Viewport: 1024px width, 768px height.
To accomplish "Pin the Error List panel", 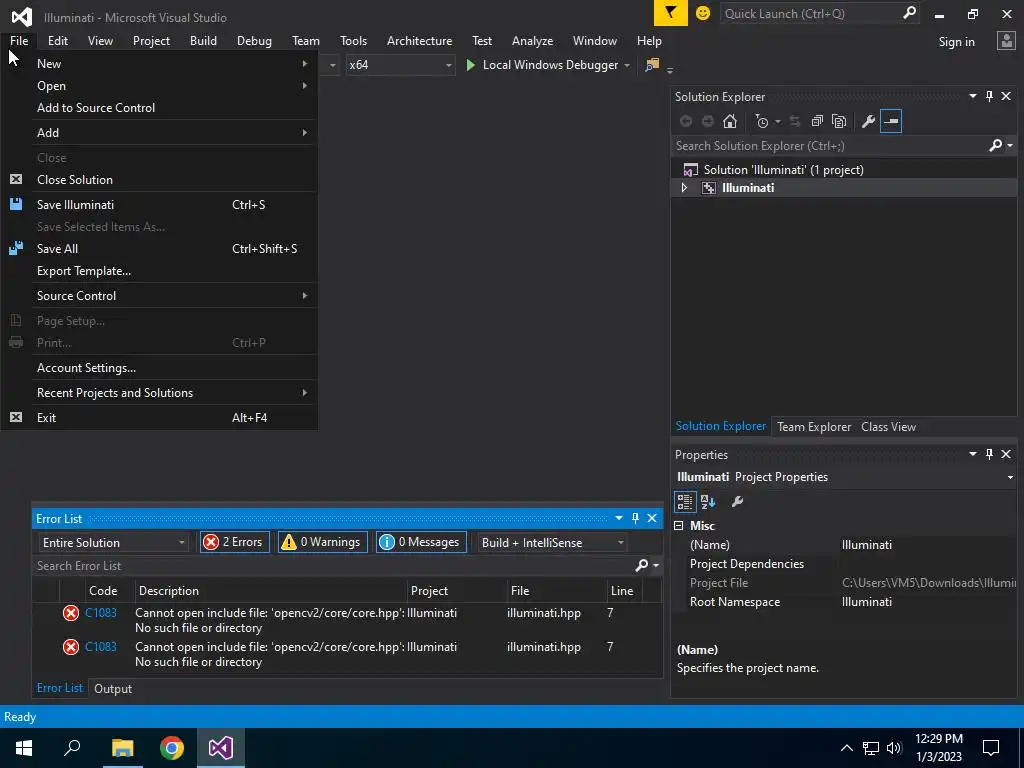I will pyautogui.click(x=635, y=518).
